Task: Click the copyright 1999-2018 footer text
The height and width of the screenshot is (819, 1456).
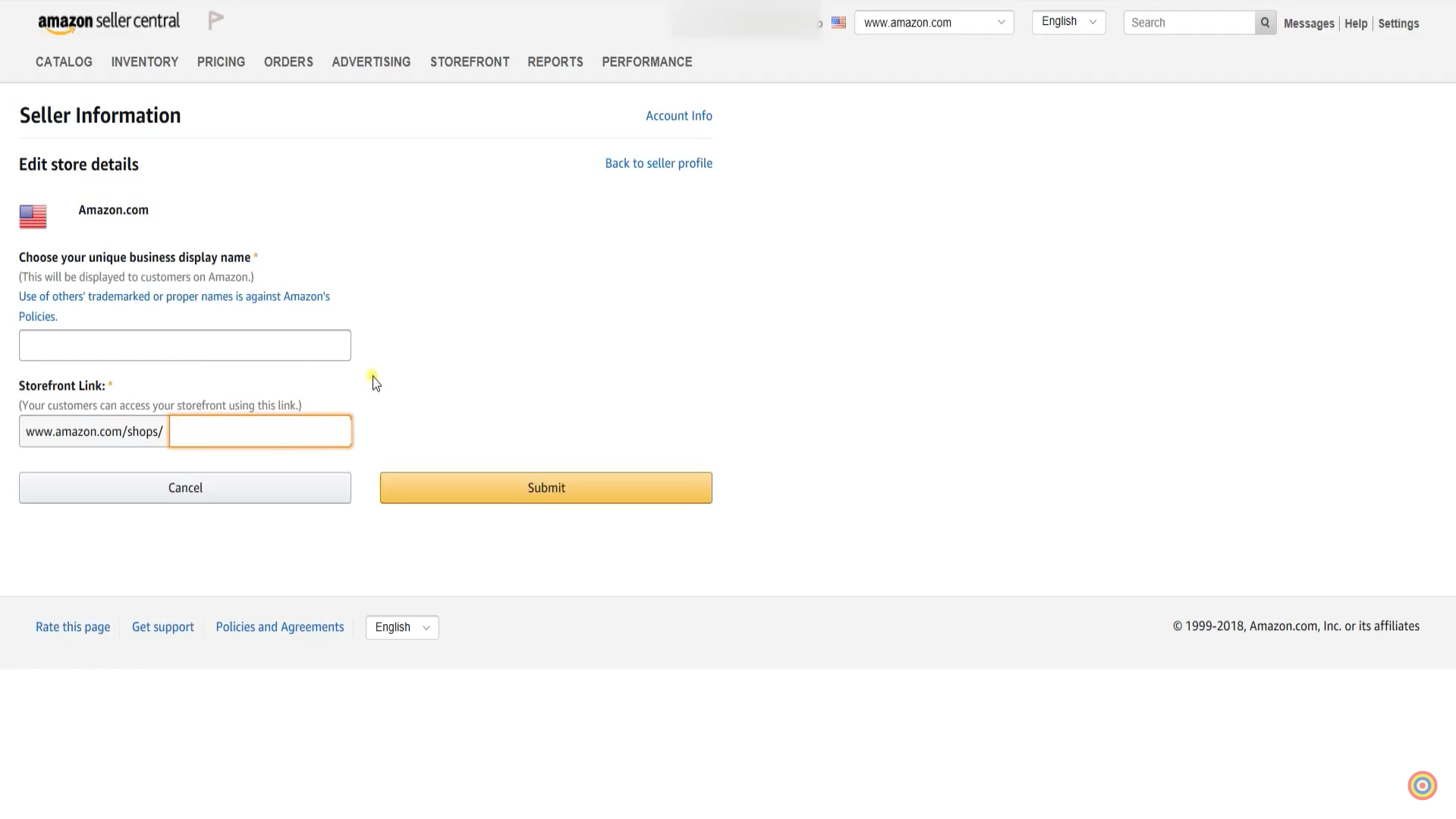Action: coord(1296,626)
